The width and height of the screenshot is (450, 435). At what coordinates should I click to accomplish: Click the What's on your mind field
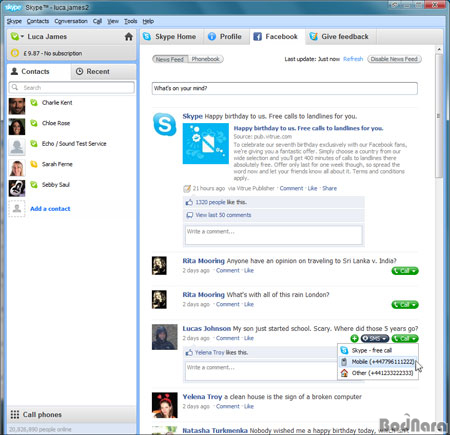pyautogui.click(x=285, y=88)
